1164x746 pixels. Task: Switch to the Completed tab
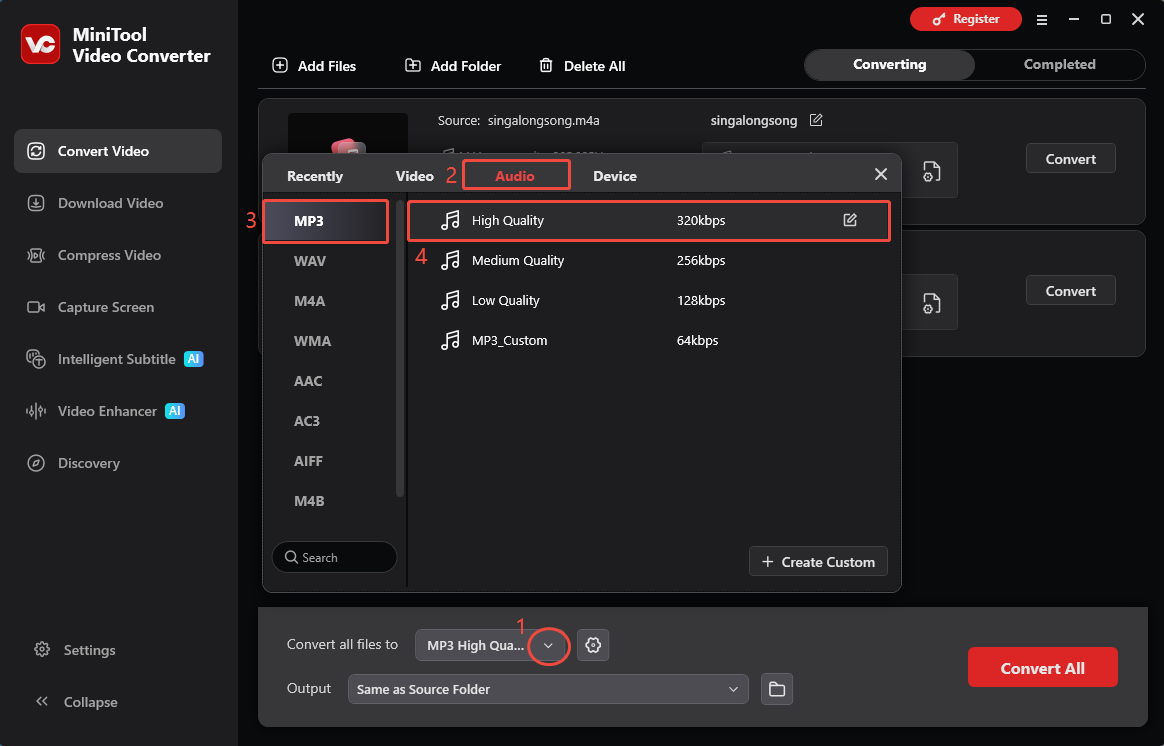point(1059,65)
